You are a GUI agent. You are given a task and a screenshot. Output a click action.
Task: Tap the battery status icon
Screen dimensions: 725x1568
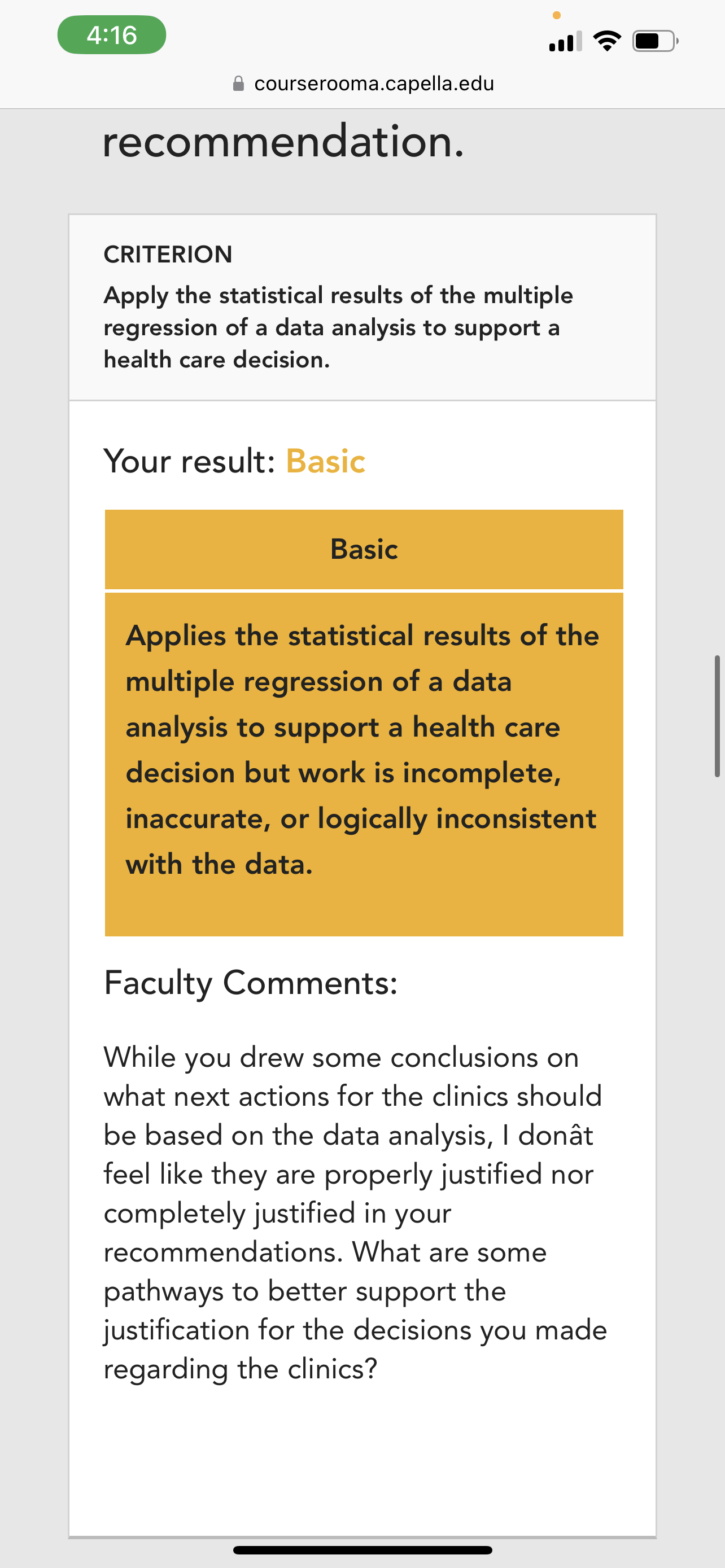[655, 41]
